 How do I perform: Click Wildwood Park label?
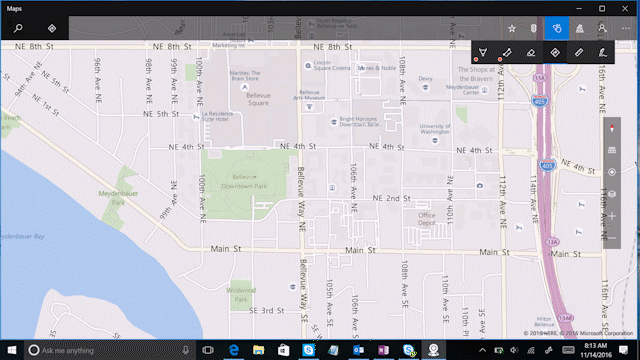[241, 295]
